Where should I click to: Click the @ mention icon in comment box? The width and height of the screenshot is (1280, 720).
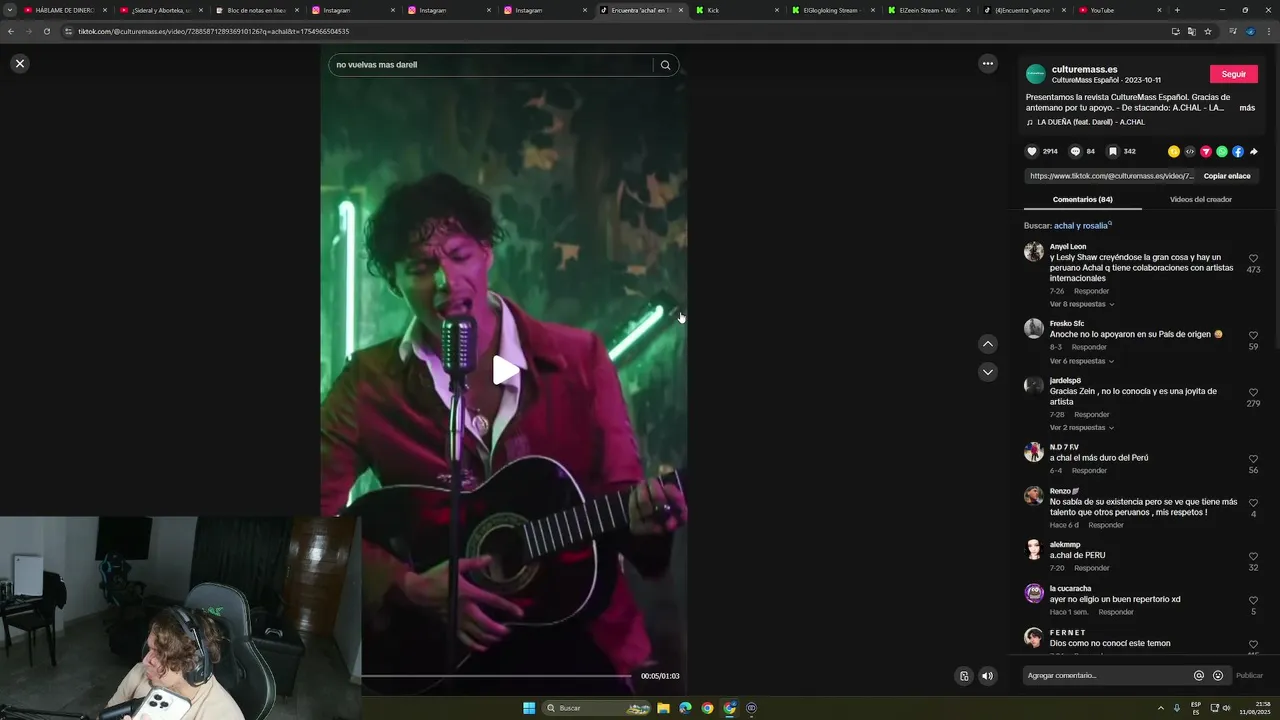[x=1198, y=675]
